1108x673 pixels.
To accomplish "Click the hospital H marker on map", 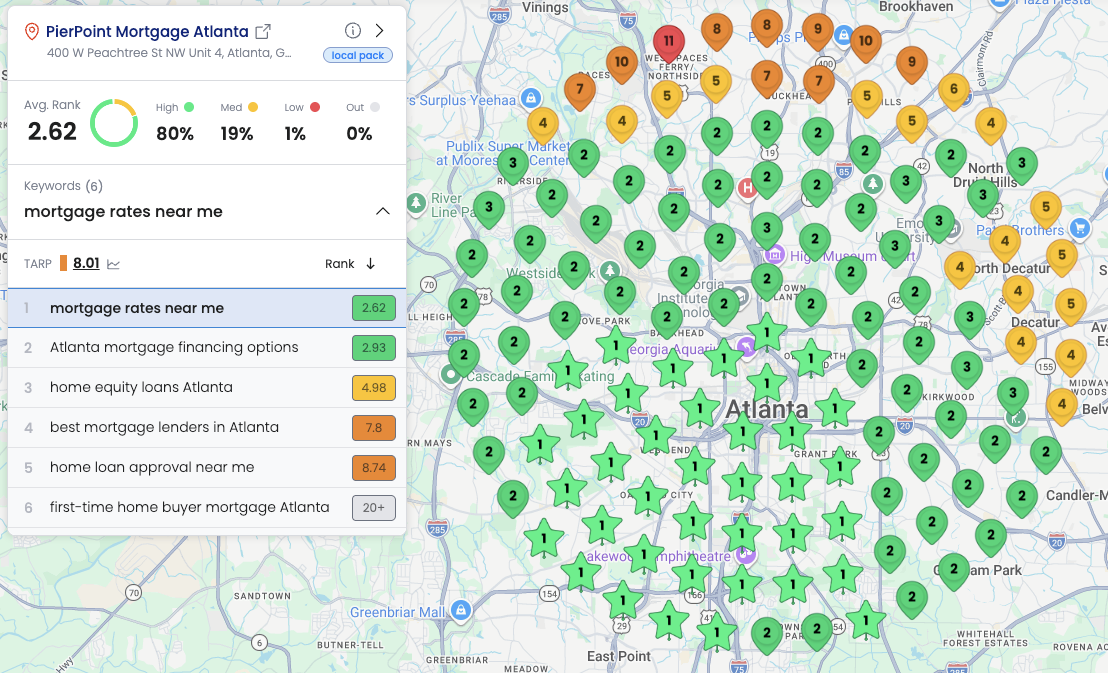I will coord(747,188).
